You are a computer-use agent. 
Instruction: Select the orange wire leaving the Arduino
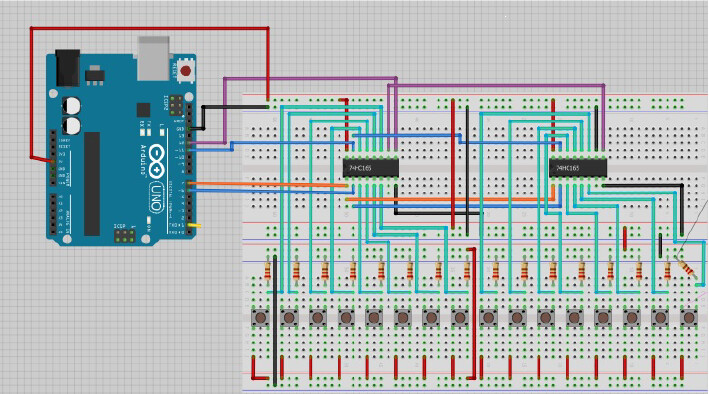point(269,184)
